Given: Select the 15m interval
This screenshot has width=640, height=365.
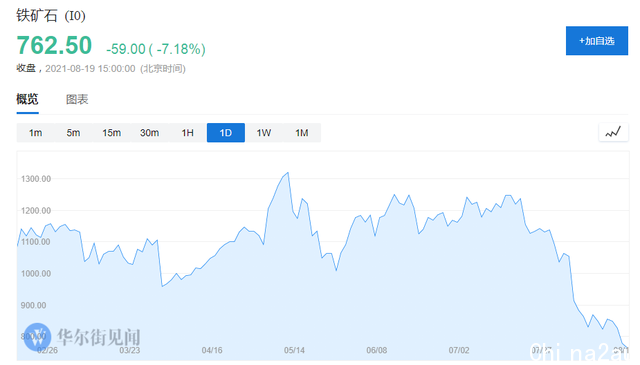Looking at the screenshot, I should [x=111, y=133].
